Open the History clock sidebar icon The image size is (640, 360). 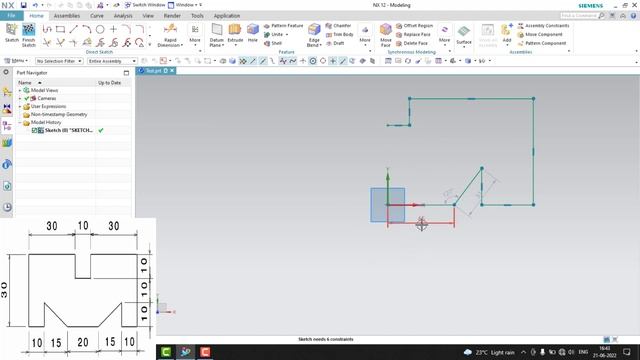click(x=7, y=207)
